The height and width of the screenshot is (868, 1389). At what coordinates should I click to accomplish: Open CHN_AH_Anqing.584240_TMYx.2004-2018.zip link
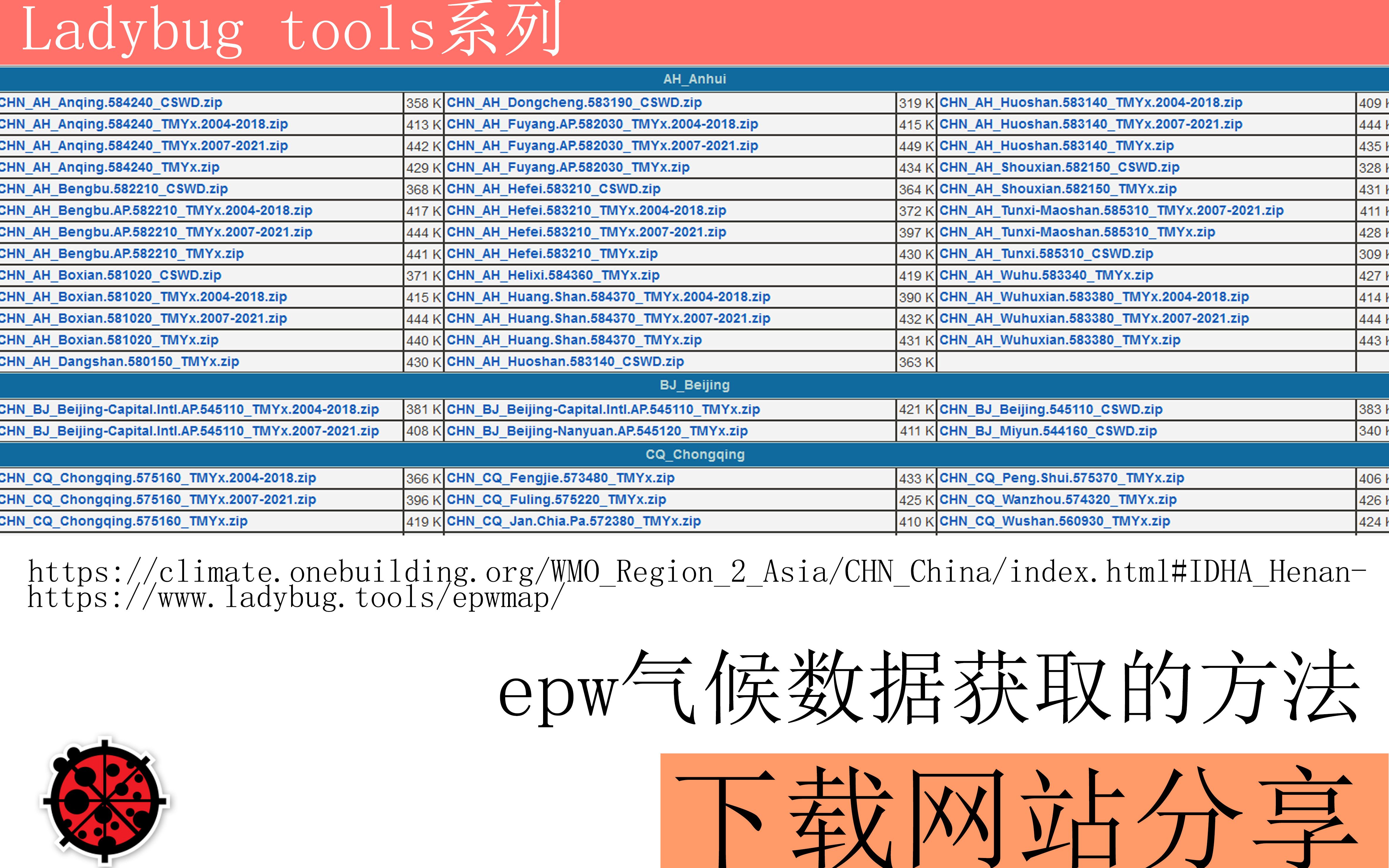pyautogui.click(x=143, y=124)
